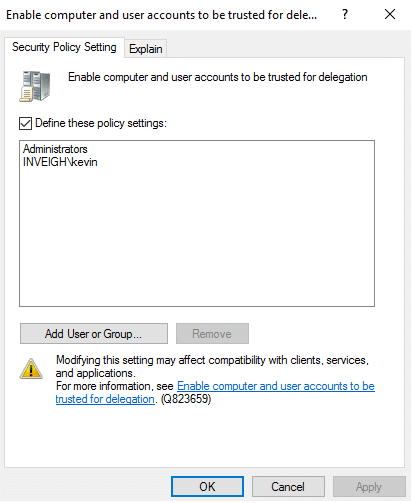
Task: Click empty area of the accounts list box
Action: pos(197,237)
